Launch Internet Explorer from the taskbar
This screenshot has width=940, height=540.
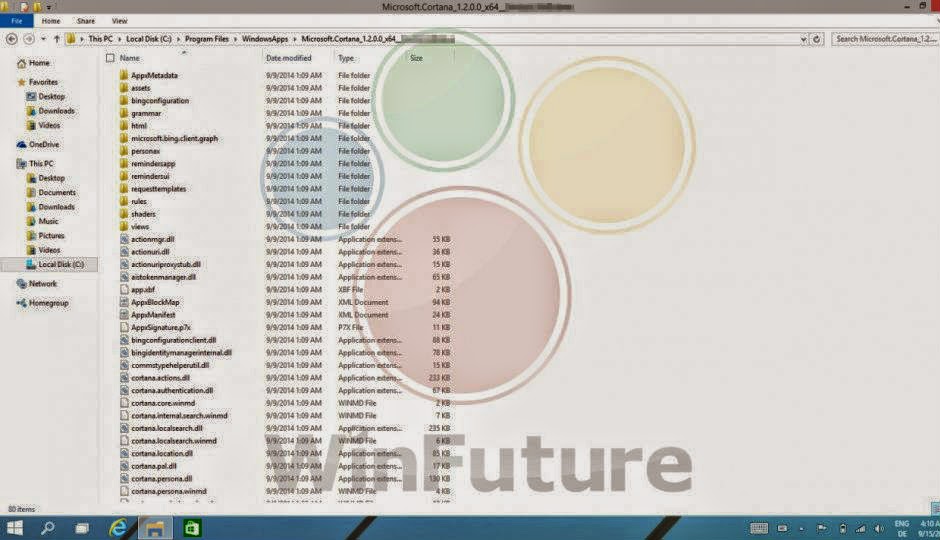click(118, 528)
